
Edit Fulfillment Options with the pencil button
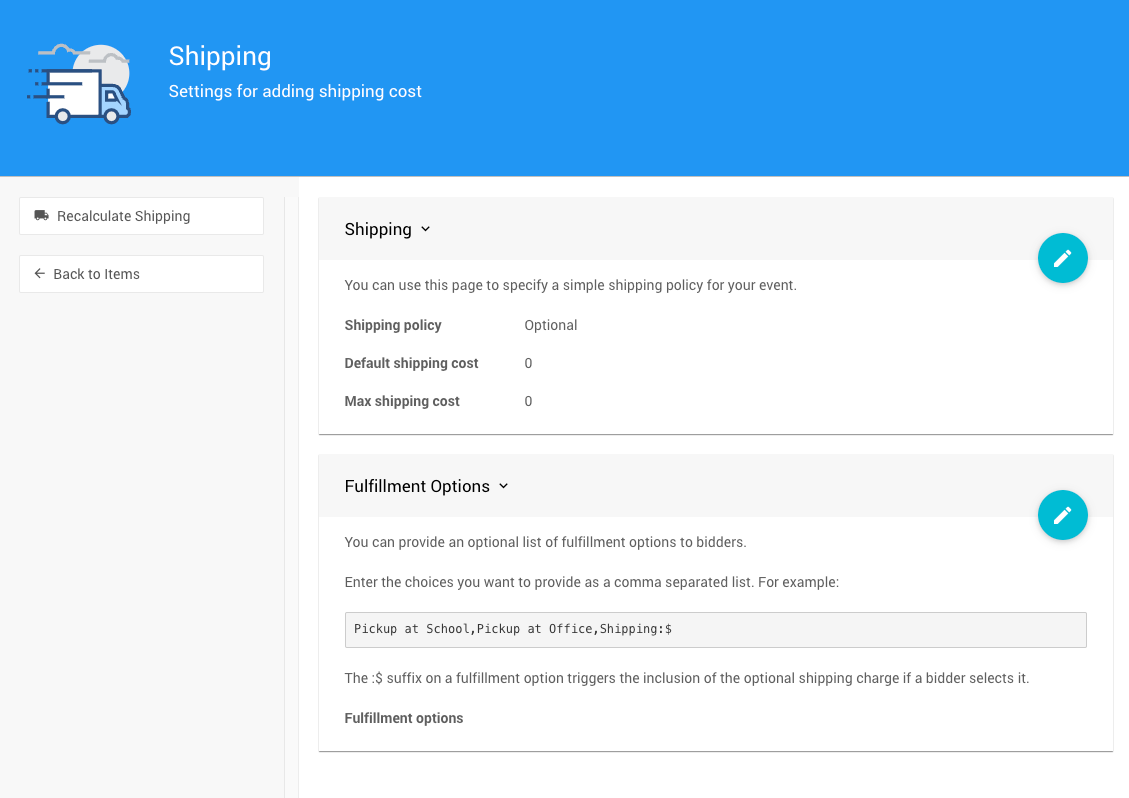pos(1062,515)
